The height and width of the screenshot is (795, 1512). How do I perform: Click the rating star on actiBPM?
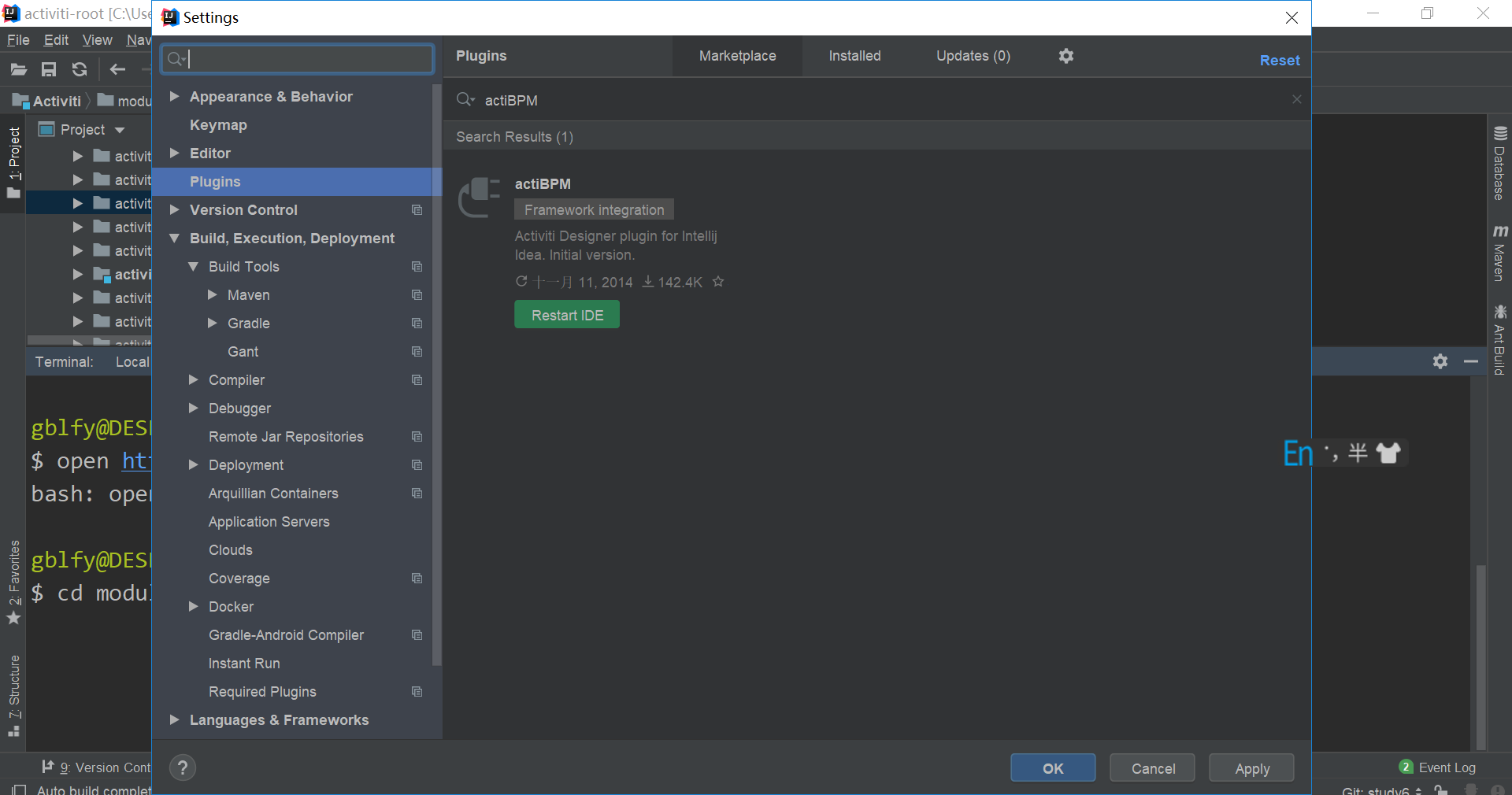coord(718,282)
